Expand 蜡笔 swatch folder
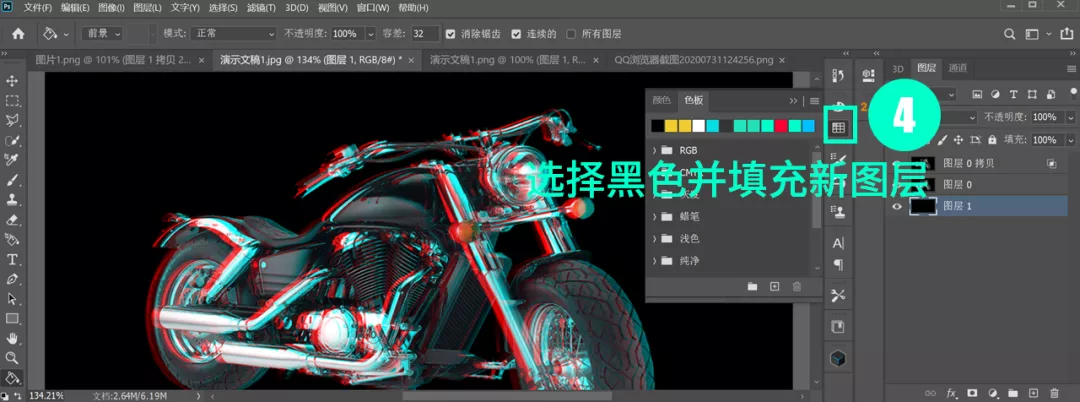This screenshot has width=1080, height=402. coord(654,216)
